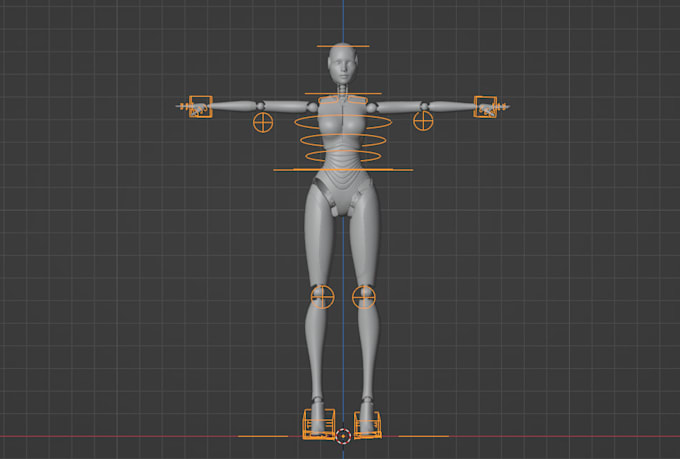Select the foot IK box on the left
The image size is (680, 459).
coord(319,424)
